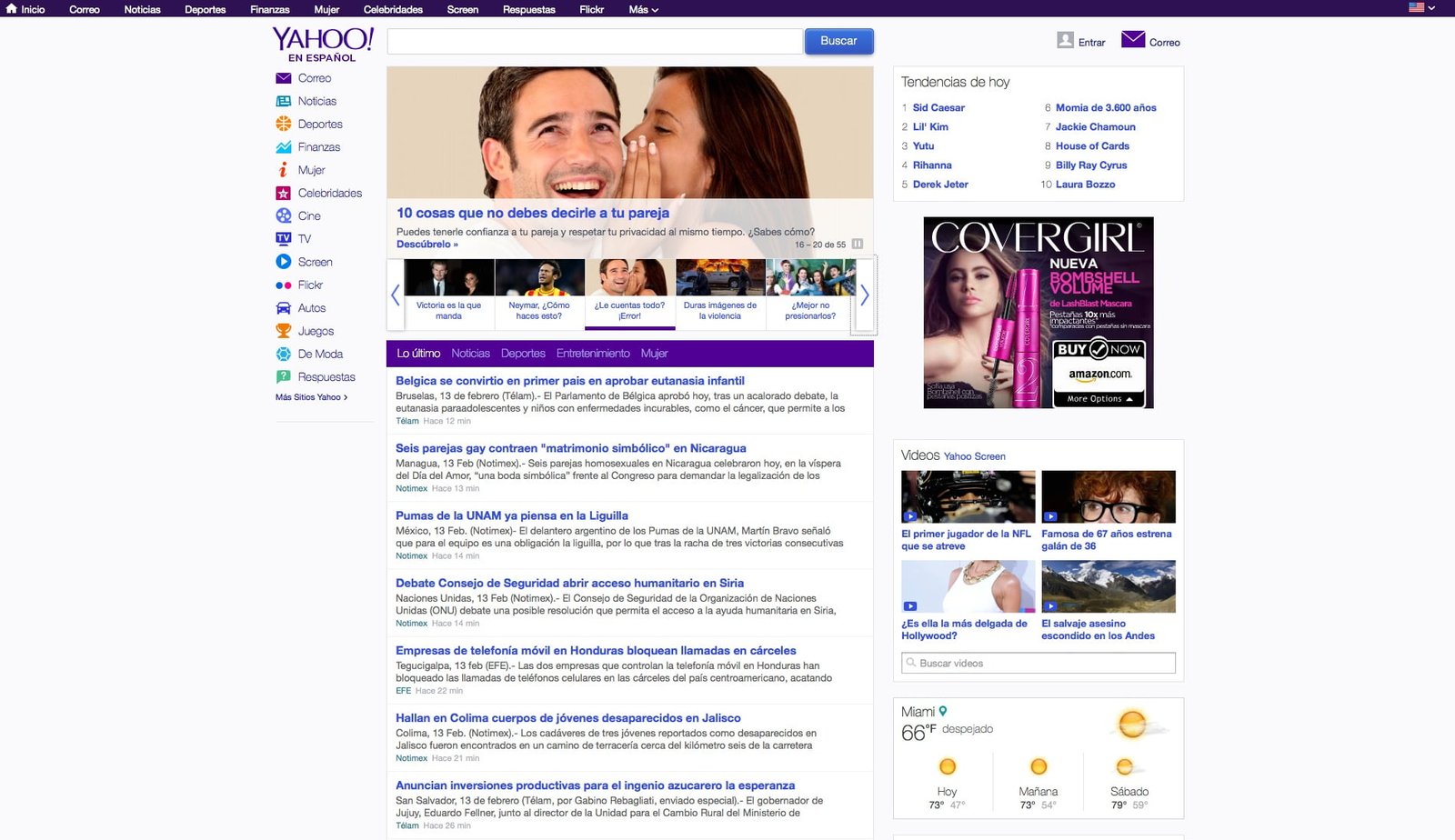Image resolution: width=1455 pixels, height=840 pixels.
Task: Open the US flag country selector
Action: [1422, 7]
